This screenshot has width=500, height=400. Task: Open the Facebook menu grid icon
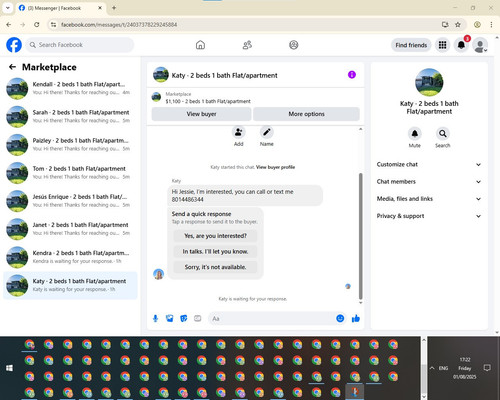coord(442,45)
